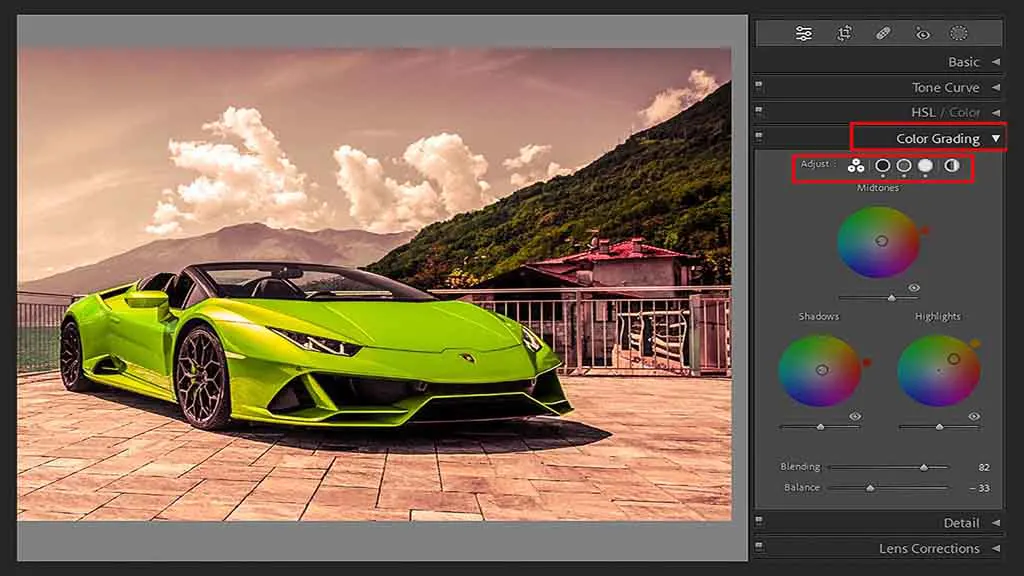Click the Adjust label
The height and width of the screenshot is (576, 1024).
click(815, 164)
